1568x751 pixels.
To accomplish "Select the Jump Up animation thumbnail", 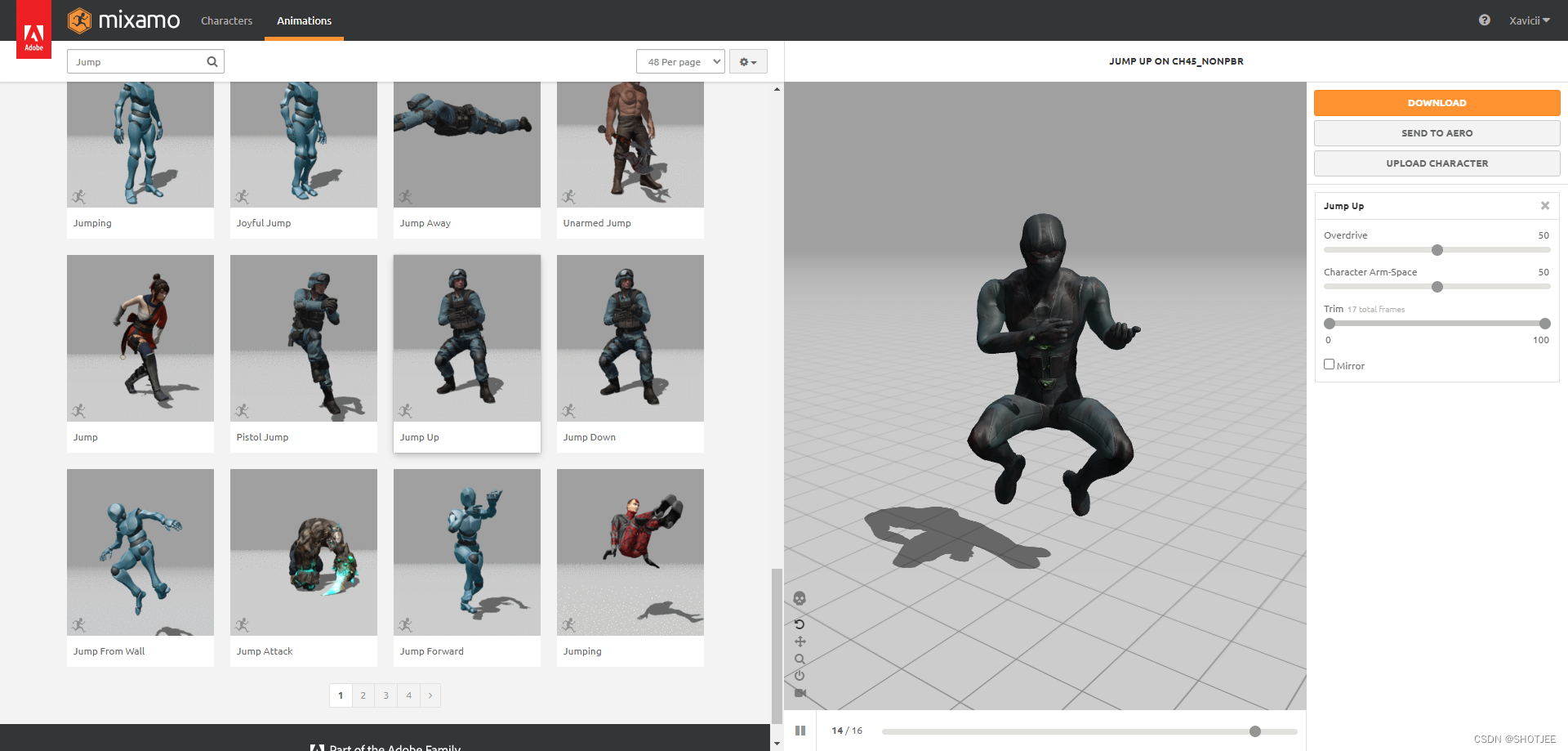I will coord(467,338).
